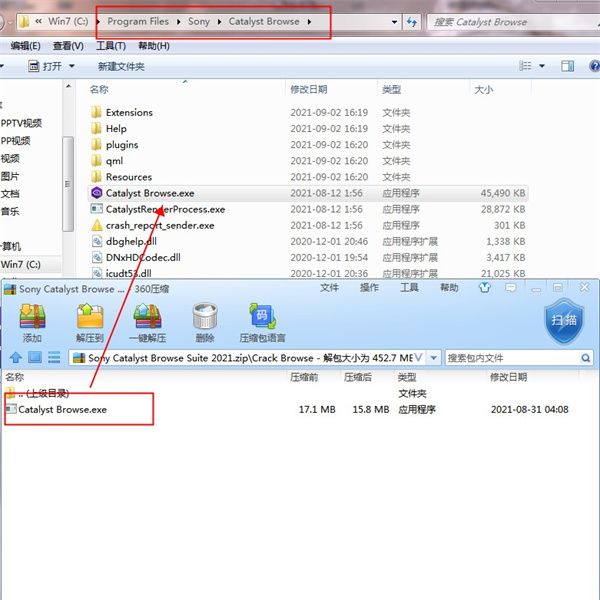This screenshot has width=600, height=600.
Task: Click the Sony breadcrumb segment
Action: [199, 21]
